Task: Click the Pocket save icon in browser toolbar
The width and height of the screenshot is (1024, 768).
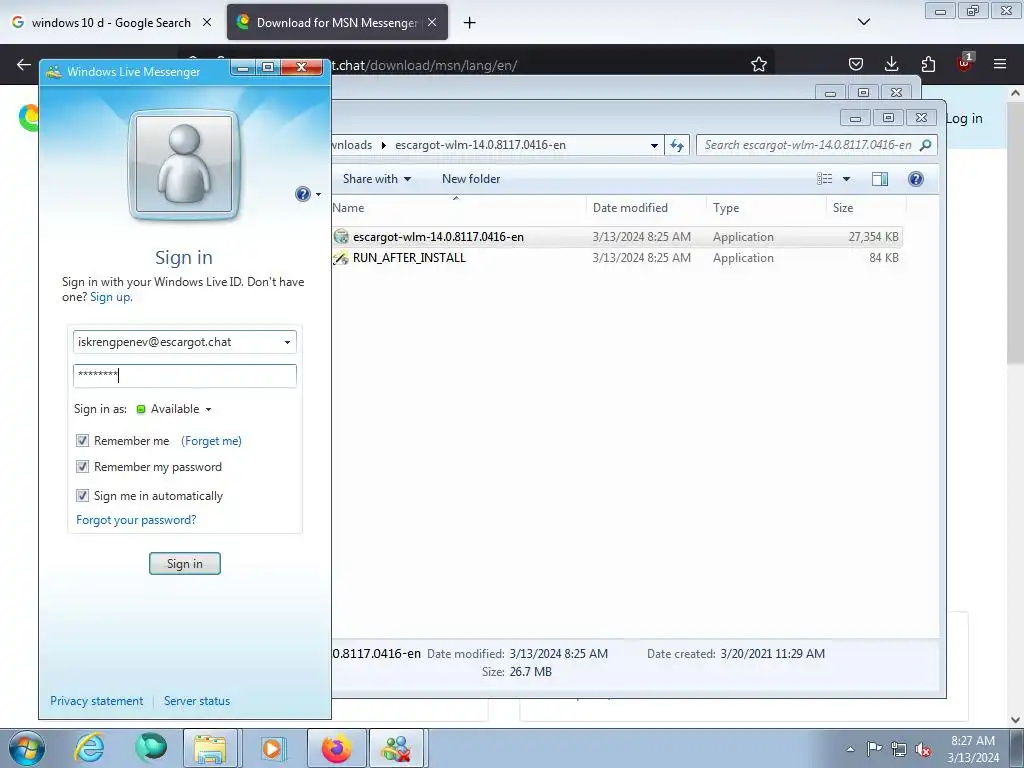Action: (x=856, y=64)
